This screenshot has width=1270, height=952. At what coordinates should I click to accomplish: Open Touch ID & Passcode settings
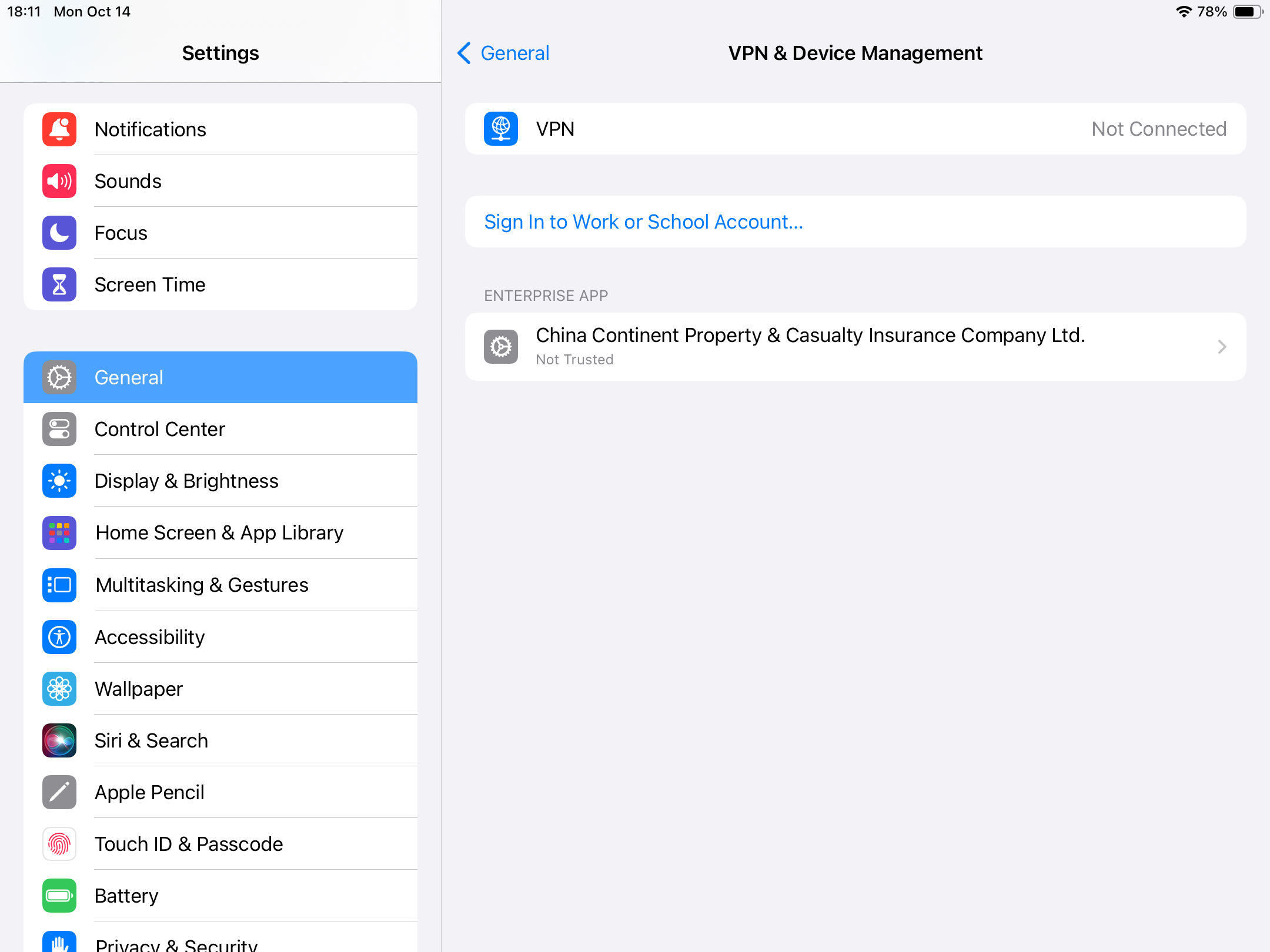click(x=220, y=844)
